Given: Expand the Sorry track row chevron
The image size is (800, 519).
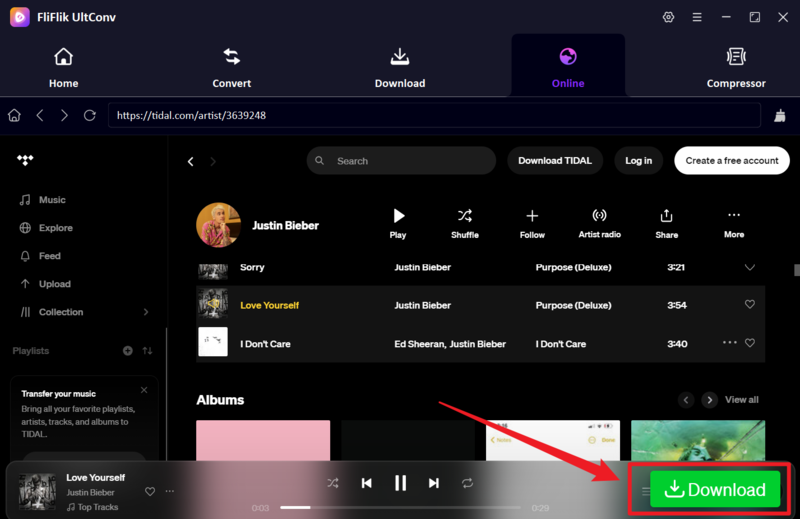Looking at the screenshot, I should pyautogui.click(x=749, y=267).
